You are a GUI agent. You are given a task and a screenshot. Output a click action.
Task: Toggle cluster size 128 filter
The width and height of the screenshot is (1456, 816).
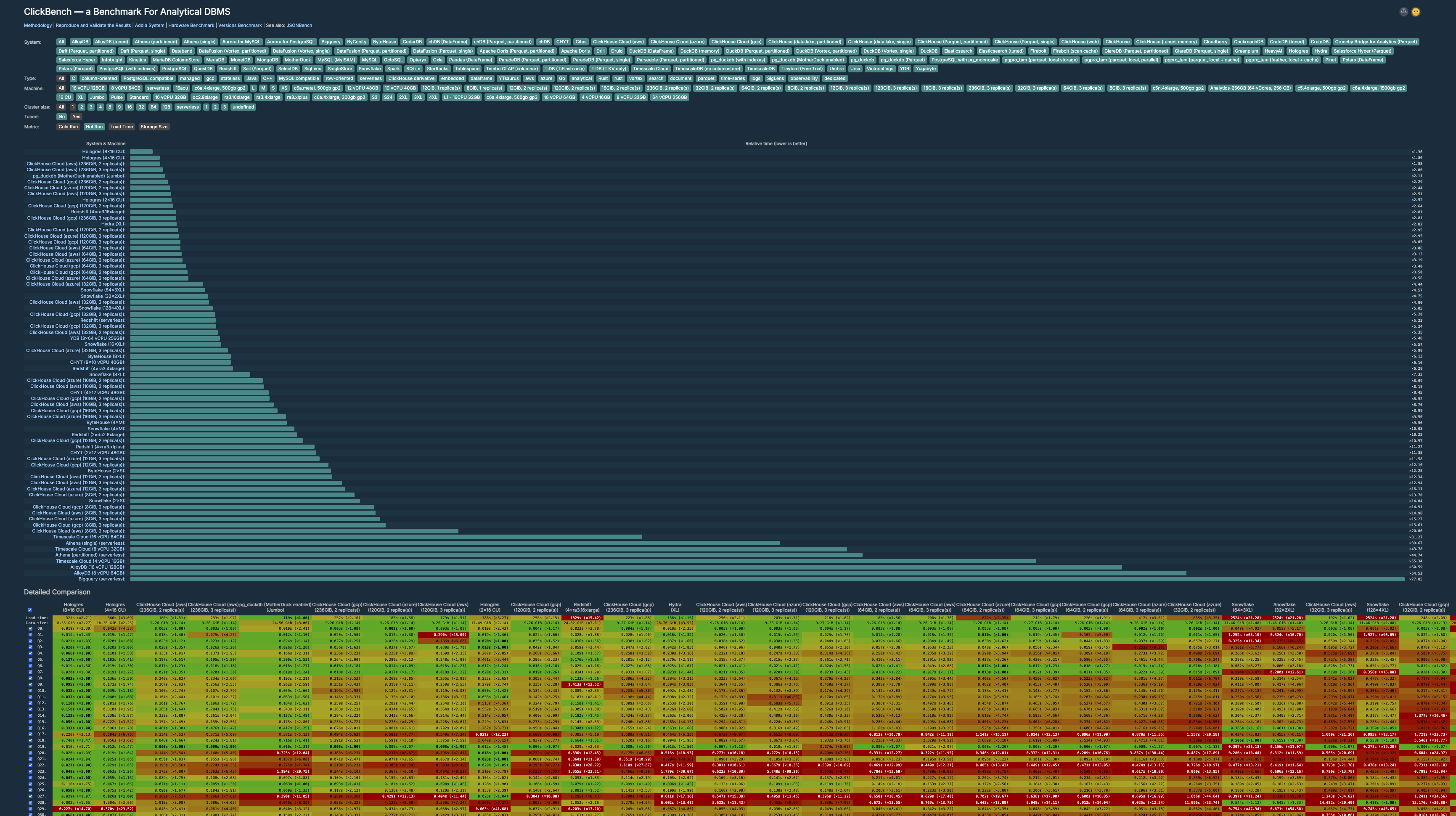coord(166,107)
